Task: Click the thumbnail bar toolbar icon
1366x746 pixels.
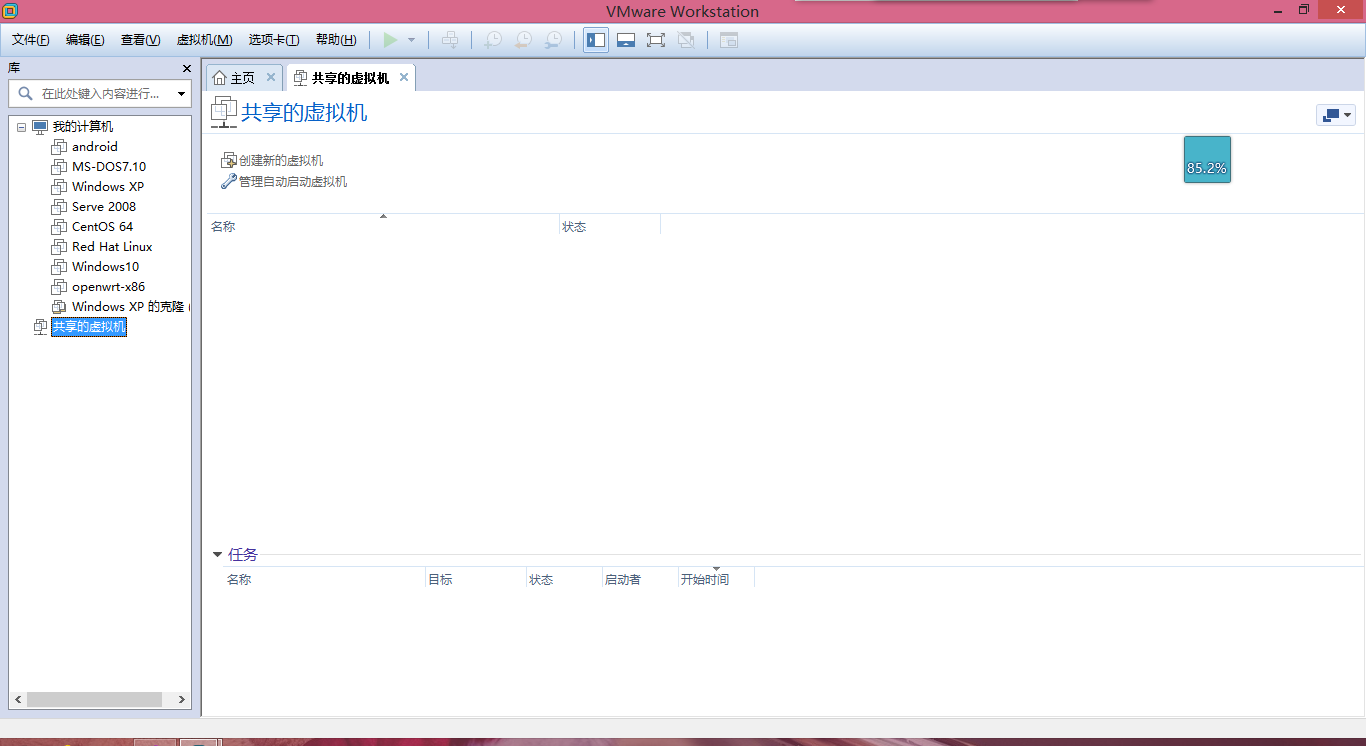Action: [x=626, y=40]
